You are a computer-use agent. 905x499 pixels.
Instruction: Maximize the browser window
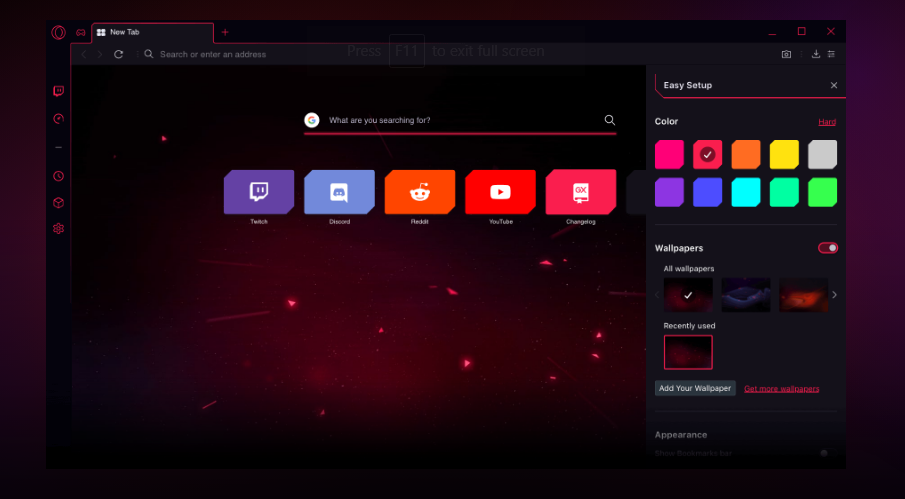click(x=801, y=32)
